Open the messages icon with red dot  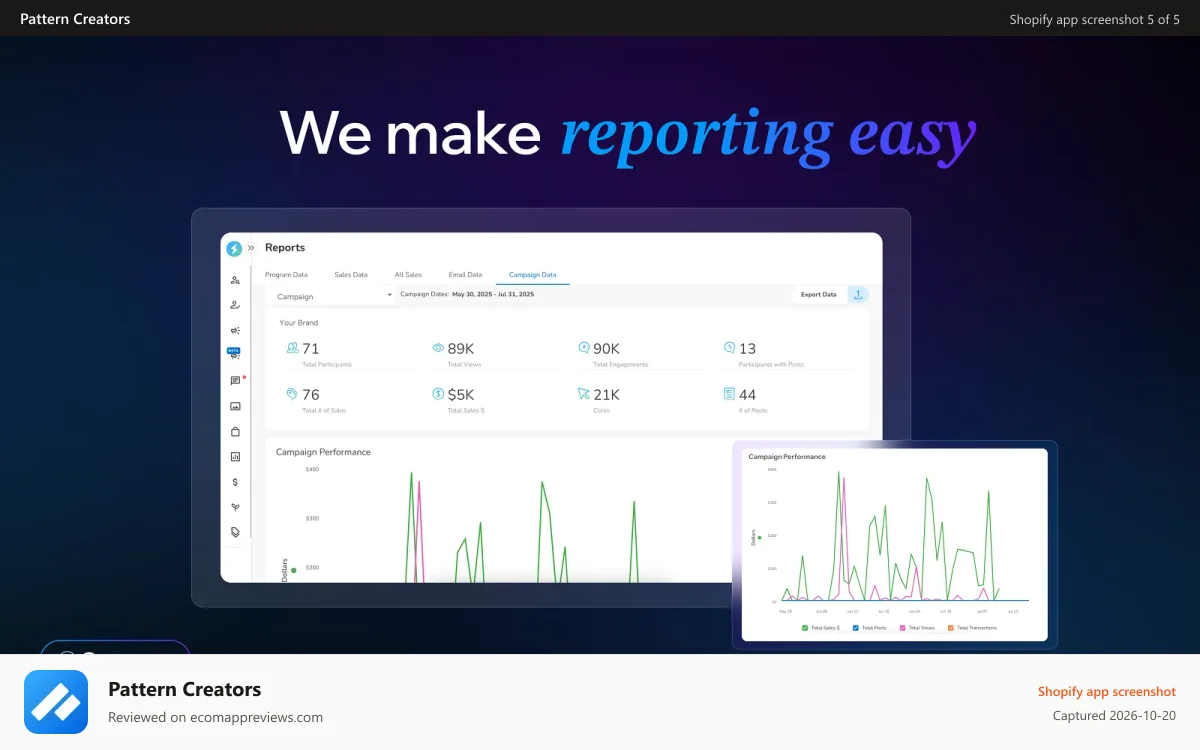pyautogui.click(x=236, y=380)
